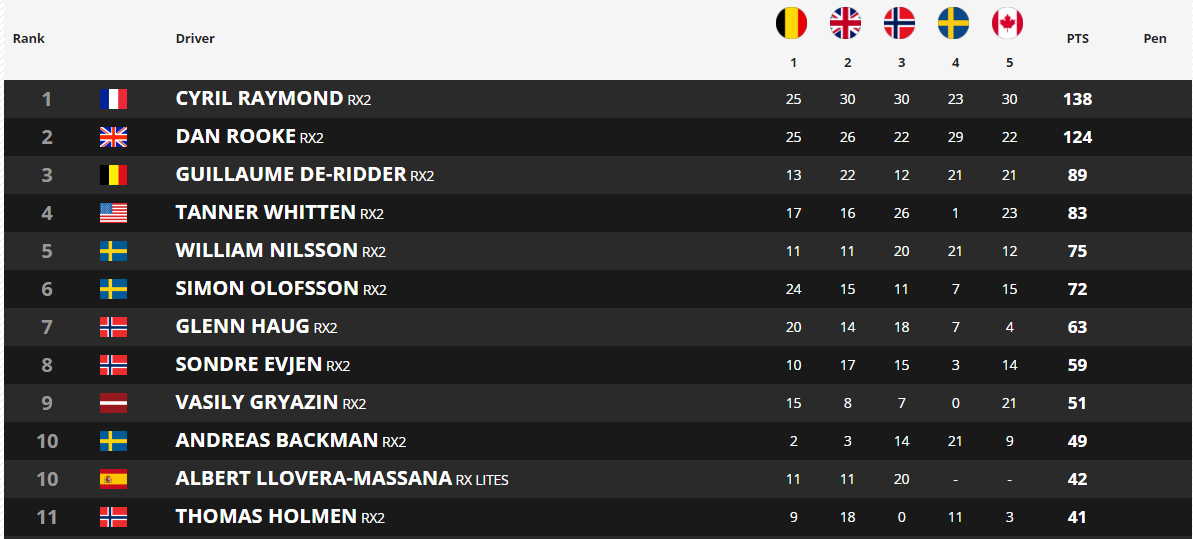
Task: Click the PTS column header
Action: tap(1077, 39)
